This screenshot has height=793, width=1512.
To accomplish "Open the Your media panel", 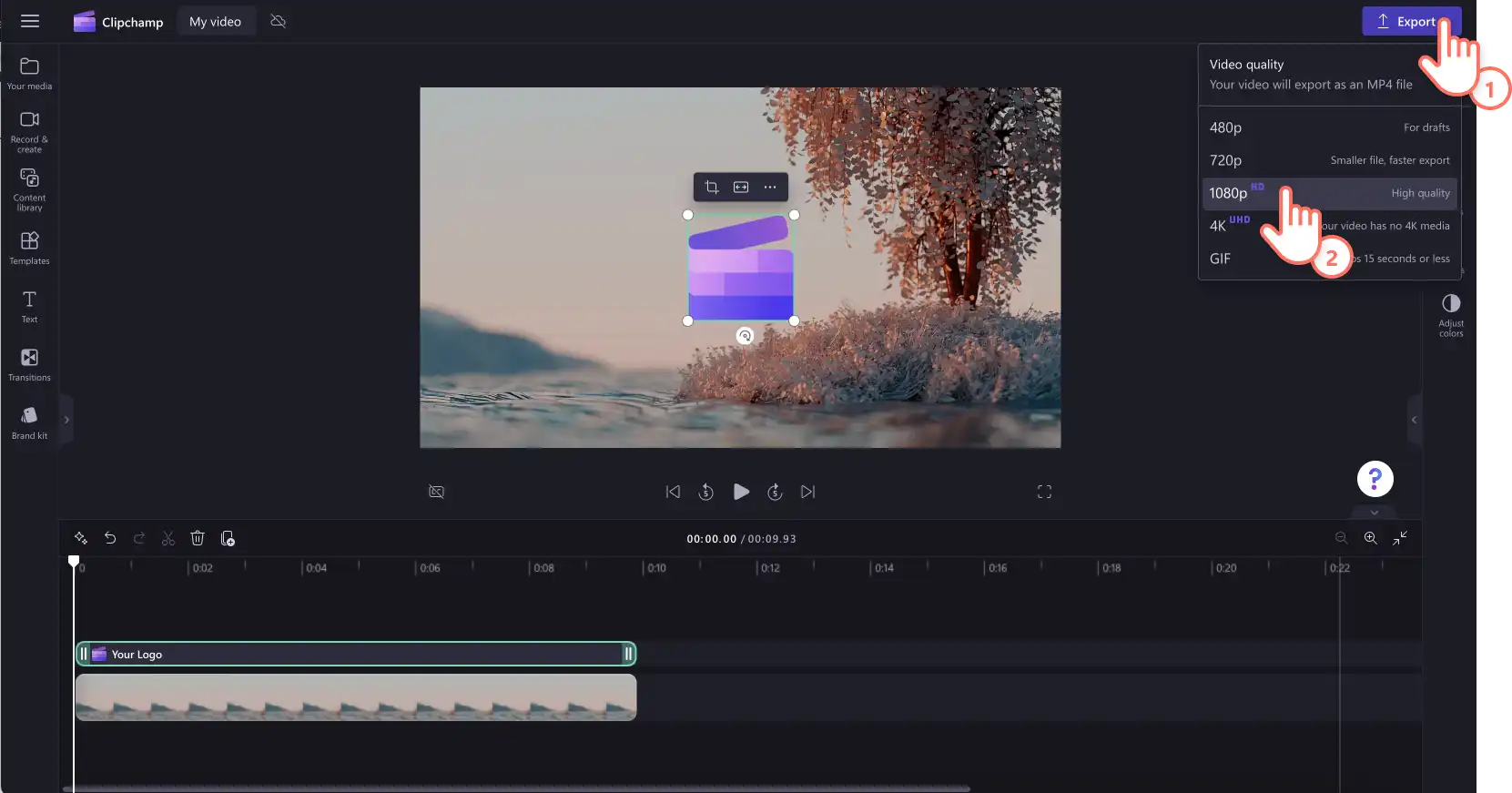I will click(29, 74).
